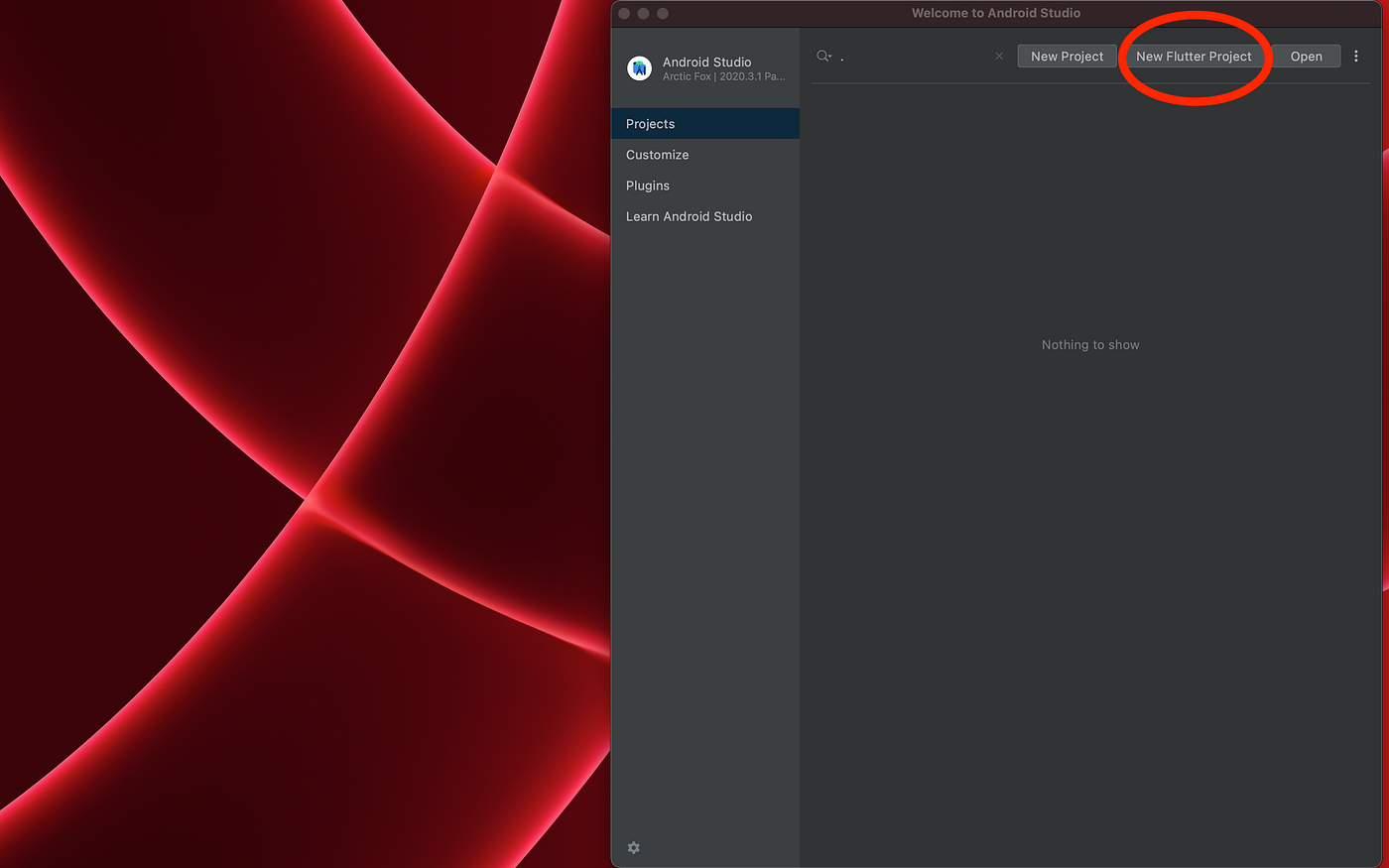Switch to the Customize section

pos(657,155)
